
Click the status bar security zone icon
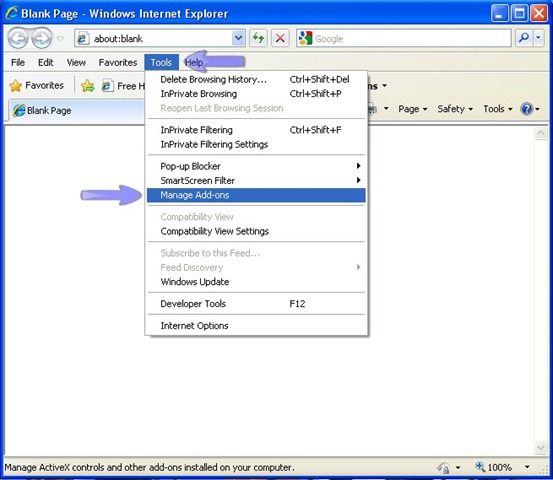click(x=444, y=468)
